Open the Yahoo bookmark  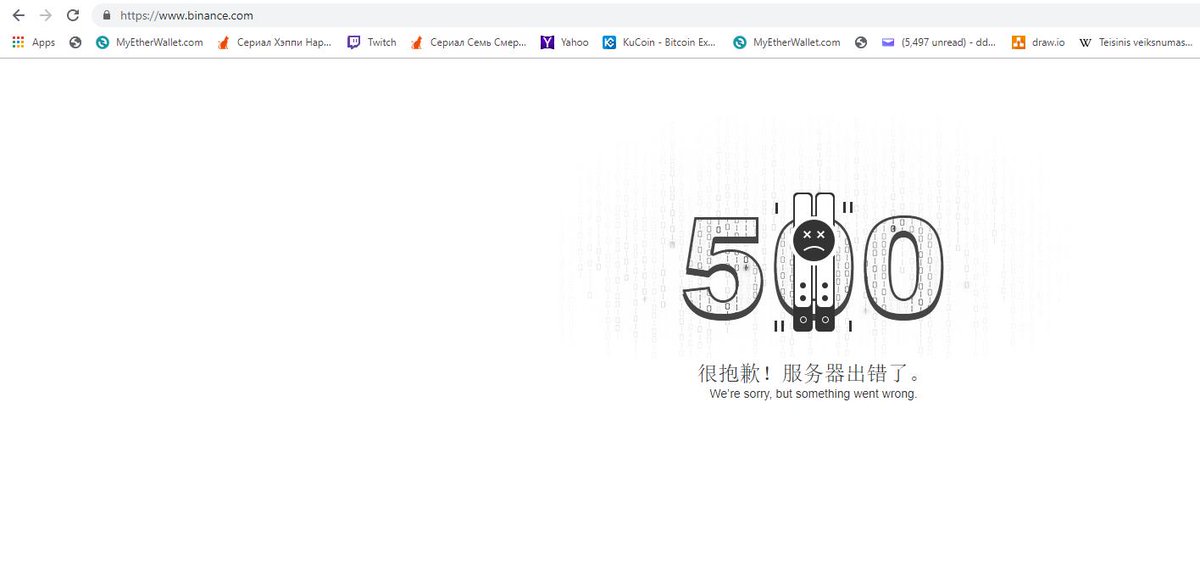(x=565, y=42)
